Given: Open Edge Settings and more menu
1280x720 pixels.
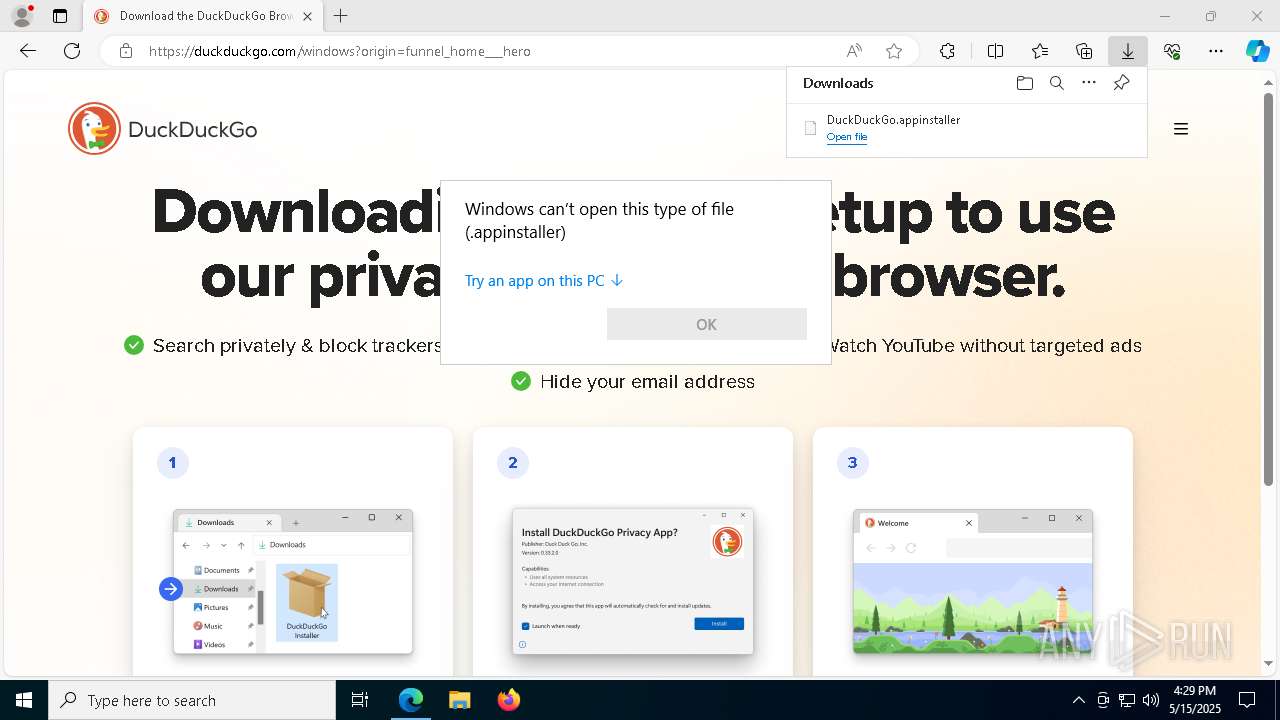Looking at the screenshot, I should coord(1216,51).
